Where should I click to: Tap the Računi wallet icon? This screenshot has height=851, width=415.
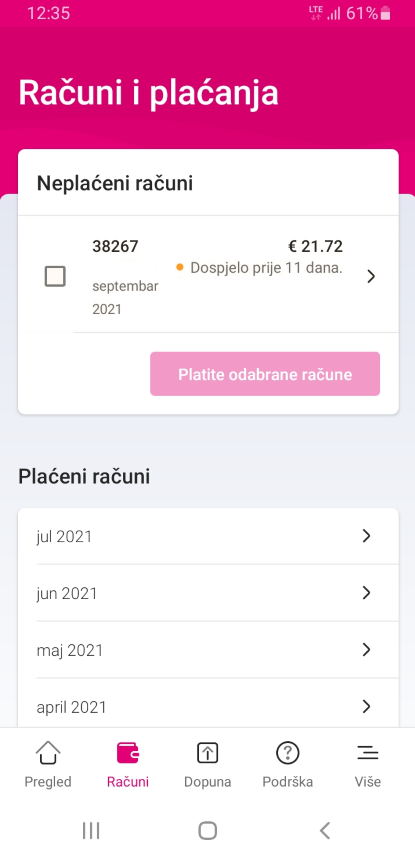[x=128, y=753]
